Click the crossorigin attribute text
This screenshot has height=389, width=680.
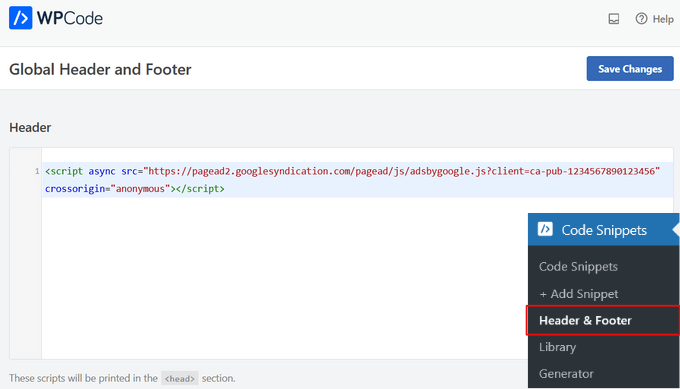[75, 189]
